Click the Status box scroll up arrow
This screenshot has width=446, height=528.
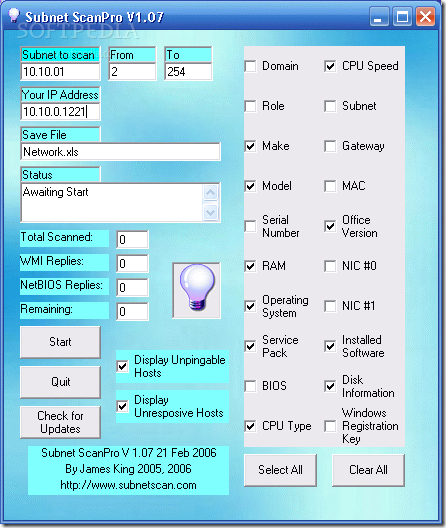[x=211, y=193]
